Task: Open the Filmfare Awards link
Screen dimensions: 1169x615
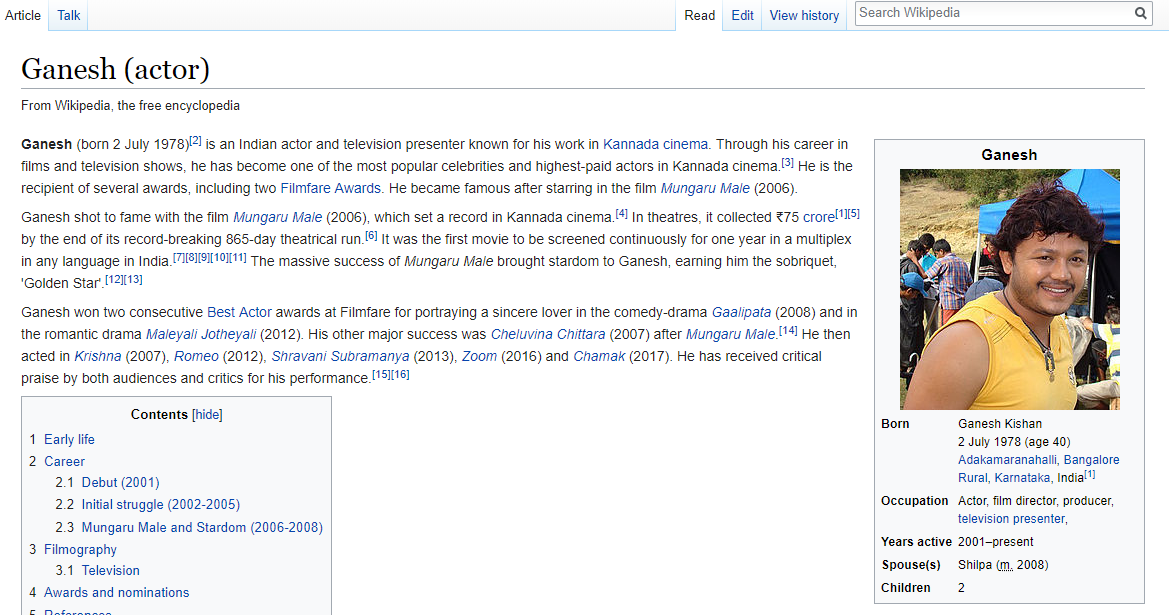Action: click(x=330, y=188)
